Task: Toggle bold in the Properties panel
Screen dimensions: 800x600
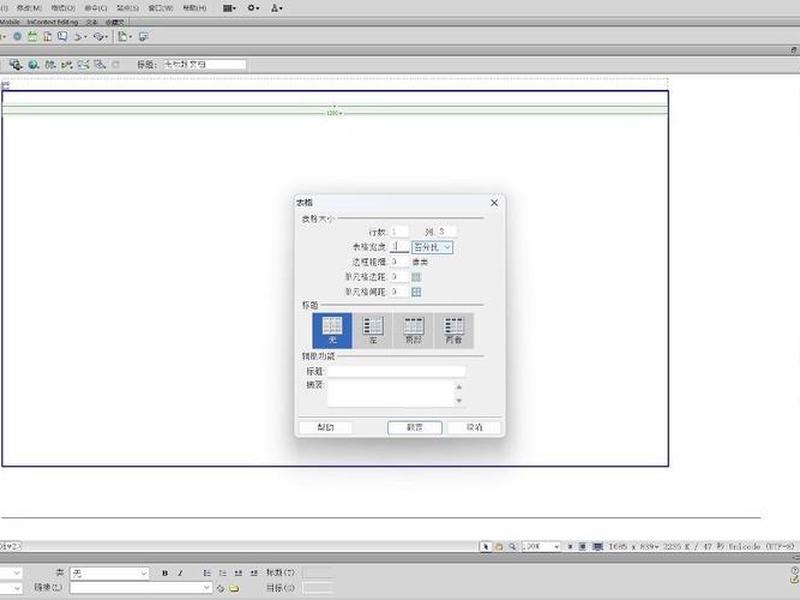Action: (165, 573)
